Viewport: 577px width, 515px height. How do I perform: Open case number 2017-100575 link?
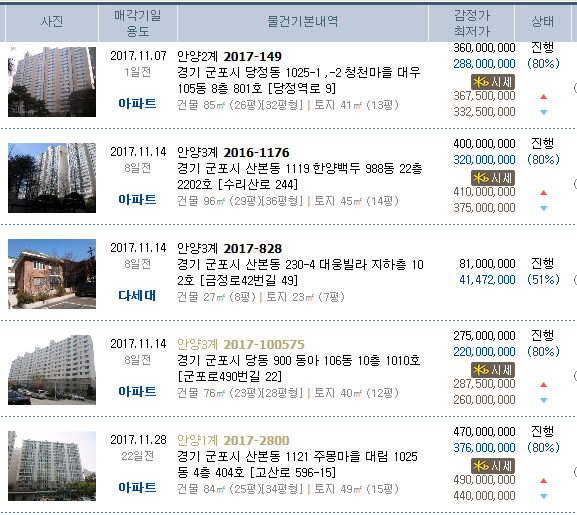pos(264,344)
